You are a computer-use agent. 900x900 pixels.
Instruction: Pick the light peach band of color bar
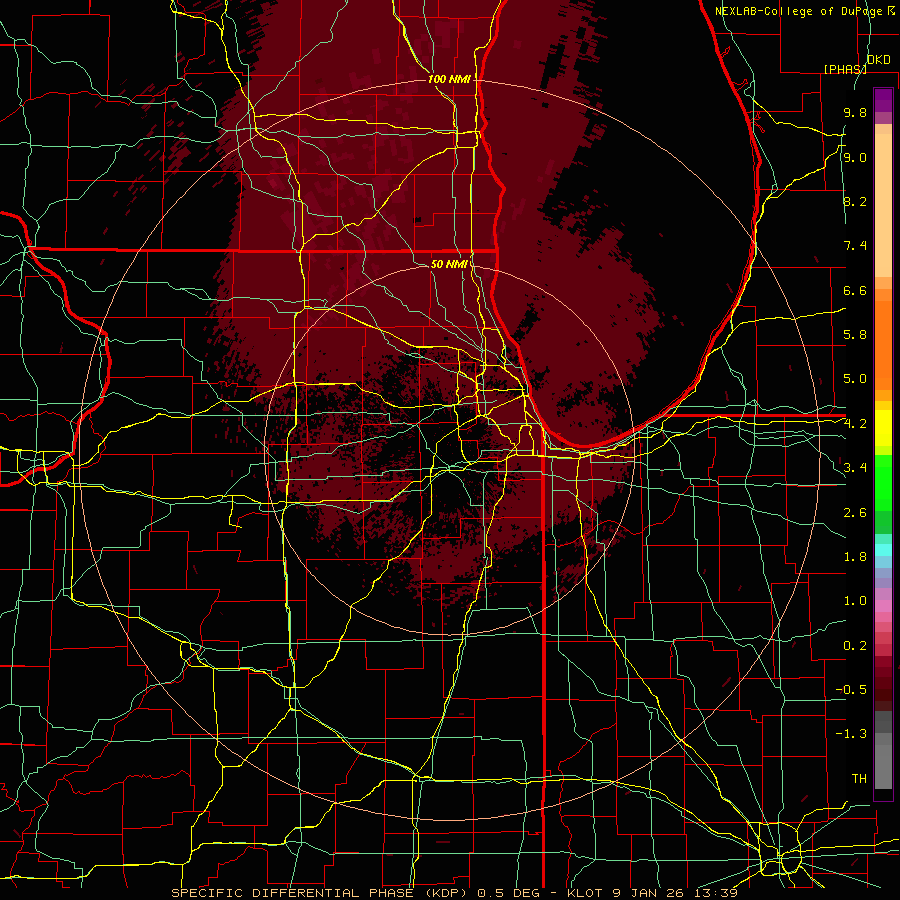click(883, 205)
